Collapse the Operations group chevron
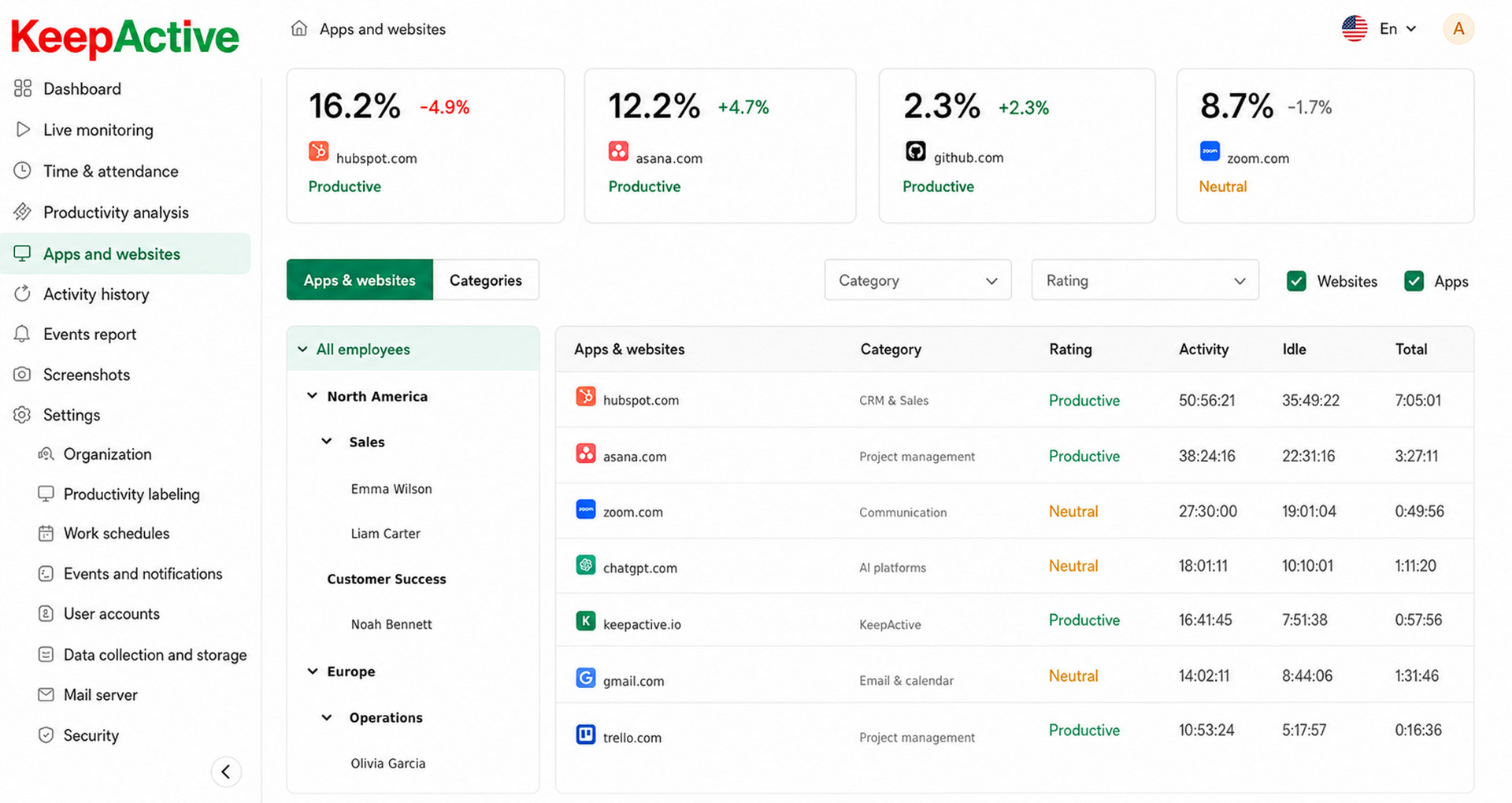The image size is (1512, 803). (327, 717)
